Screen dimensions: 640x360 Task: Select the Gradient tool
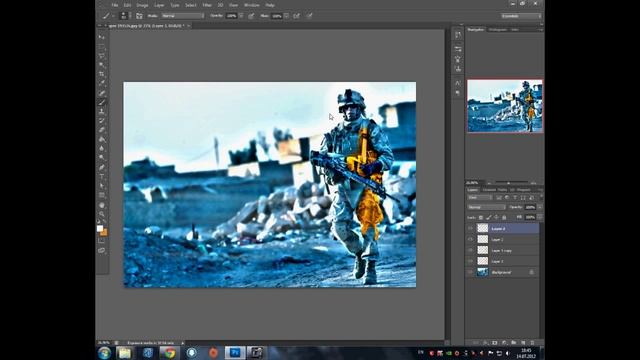click(x=102, y=139)
